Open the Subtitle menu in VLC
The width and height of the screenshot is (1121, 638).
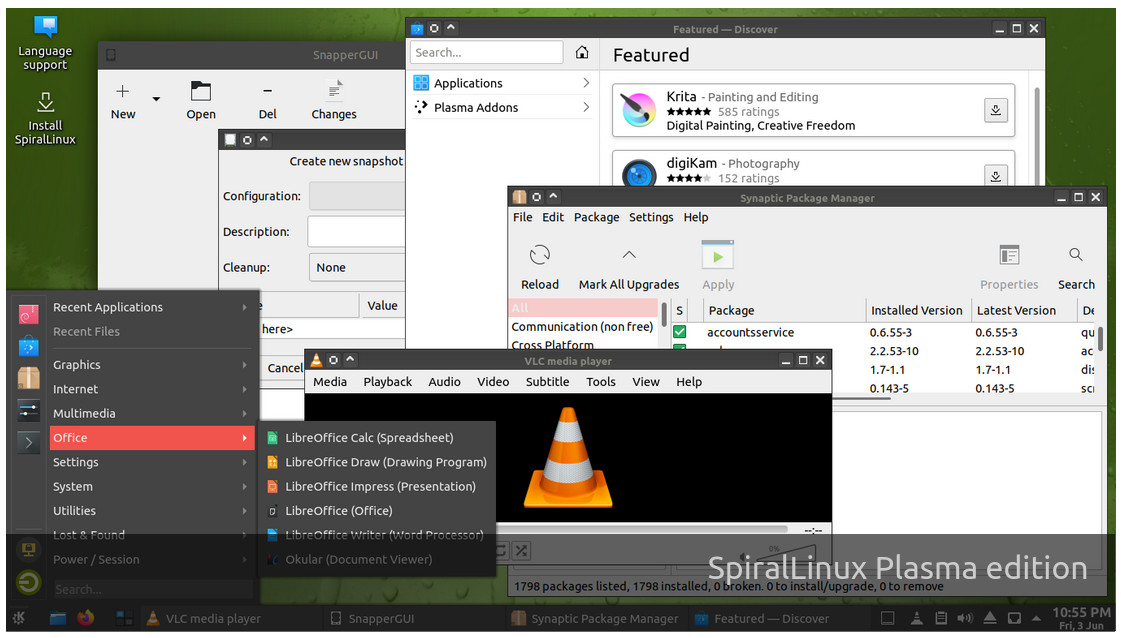(x=548, y=382)
